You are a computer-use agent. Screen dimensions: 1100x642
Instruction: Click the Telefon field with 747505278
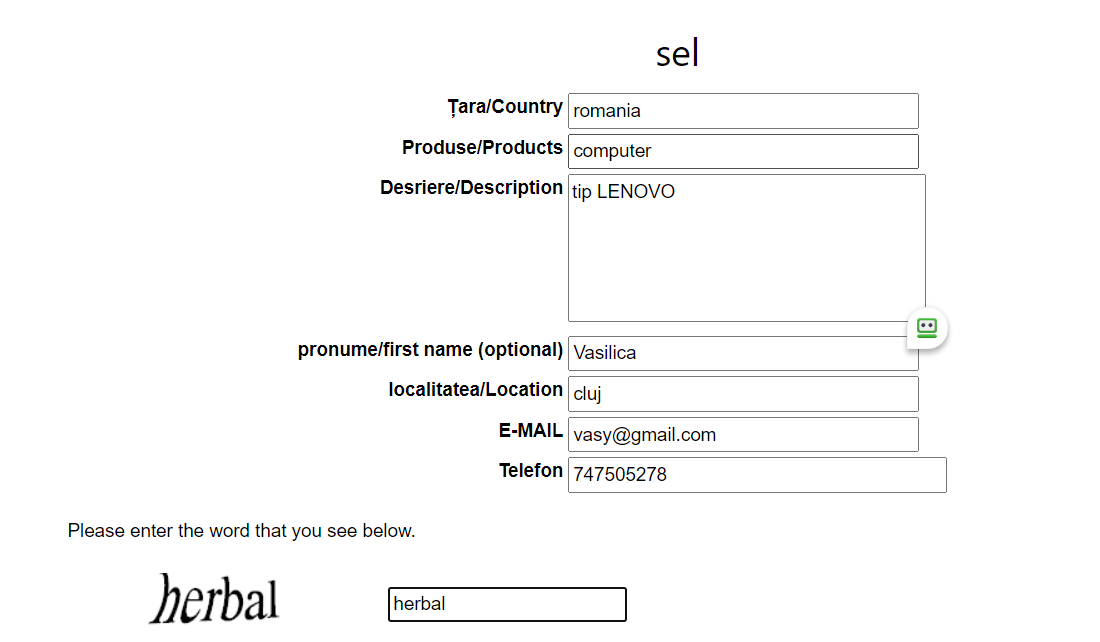click(x=756, y=475)
